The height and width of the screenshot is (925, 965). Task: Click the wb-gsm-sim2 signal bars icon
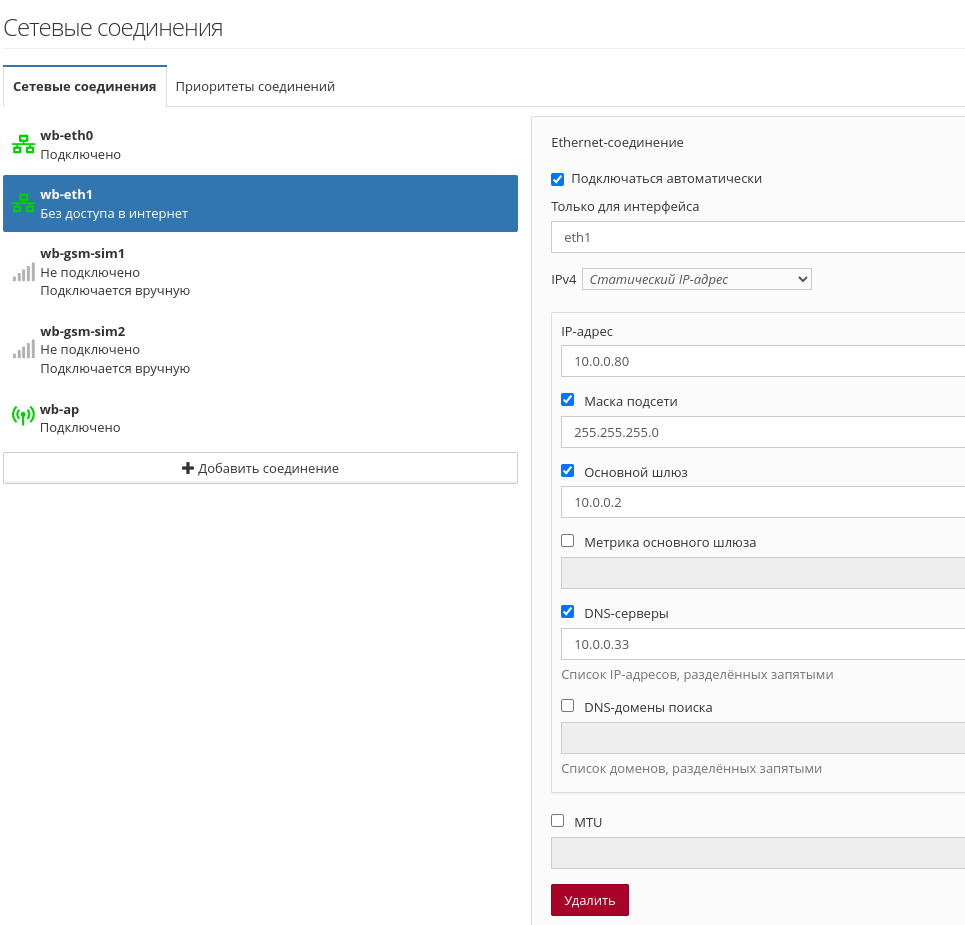pos(23,350)
